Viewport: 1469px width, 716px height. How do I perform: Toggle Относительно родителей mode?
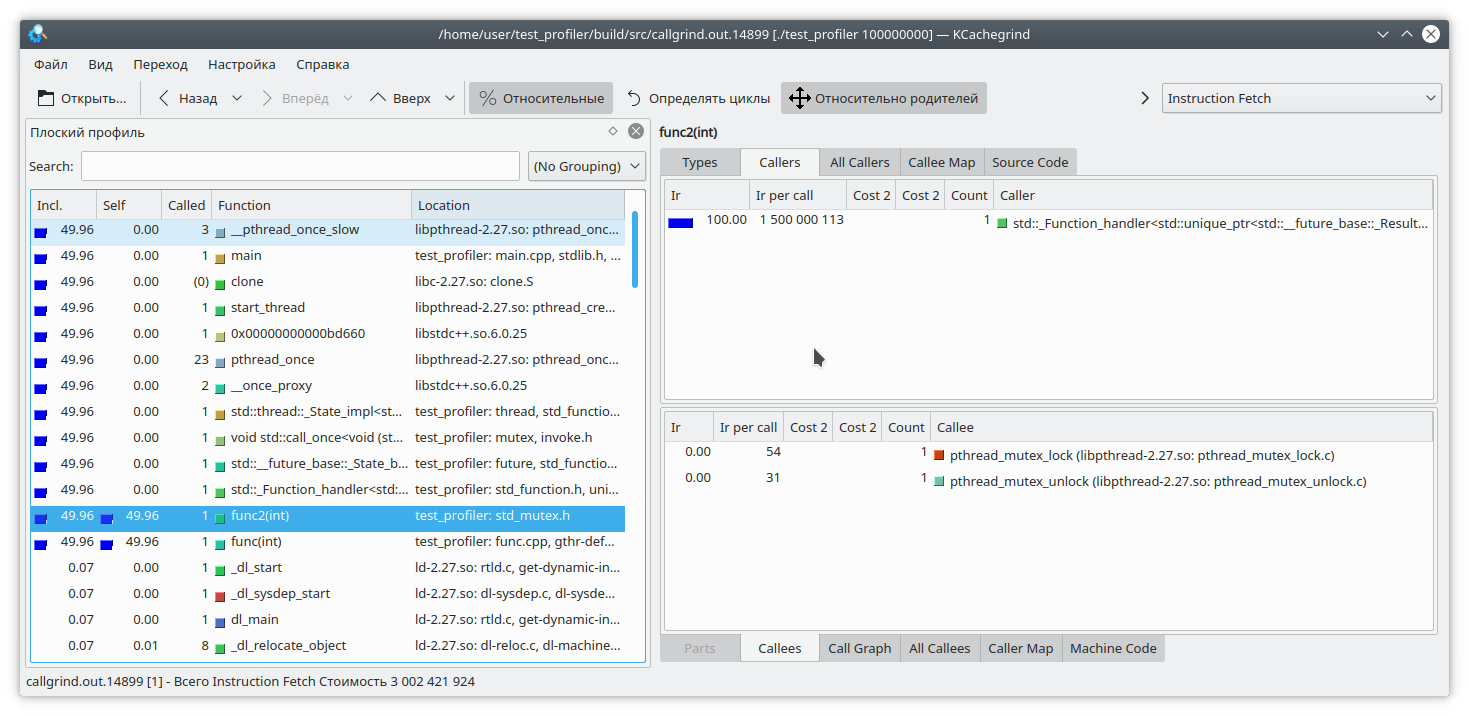(x=884, y=98)
